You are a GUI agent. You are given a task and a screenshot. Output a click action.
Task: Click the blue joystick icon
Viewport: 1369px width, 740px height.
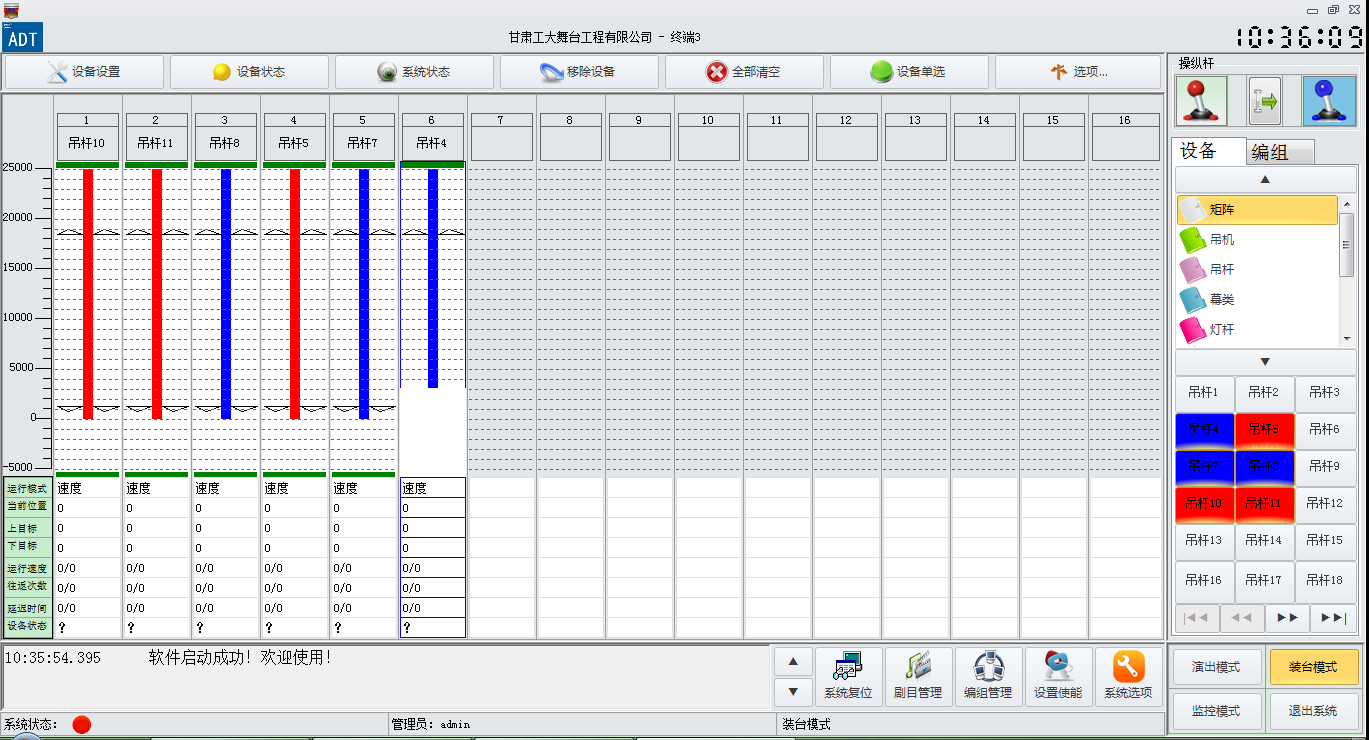point(1329,101)
